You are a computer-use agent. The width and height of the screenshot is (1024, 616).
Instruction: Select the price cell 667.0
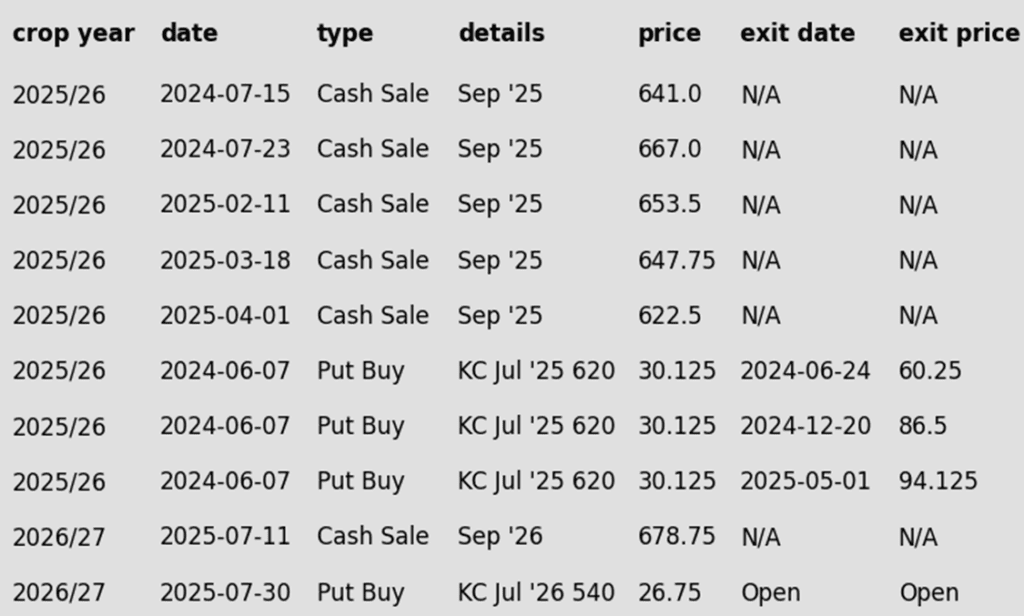[669, 149]
